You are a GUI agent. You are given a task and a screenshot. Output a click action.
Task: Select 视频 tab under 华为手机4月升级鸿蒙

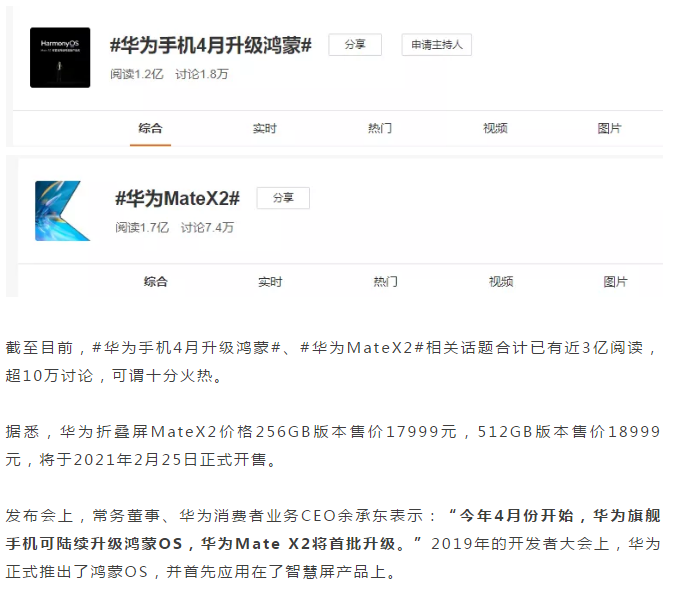(x=495, y=128)
